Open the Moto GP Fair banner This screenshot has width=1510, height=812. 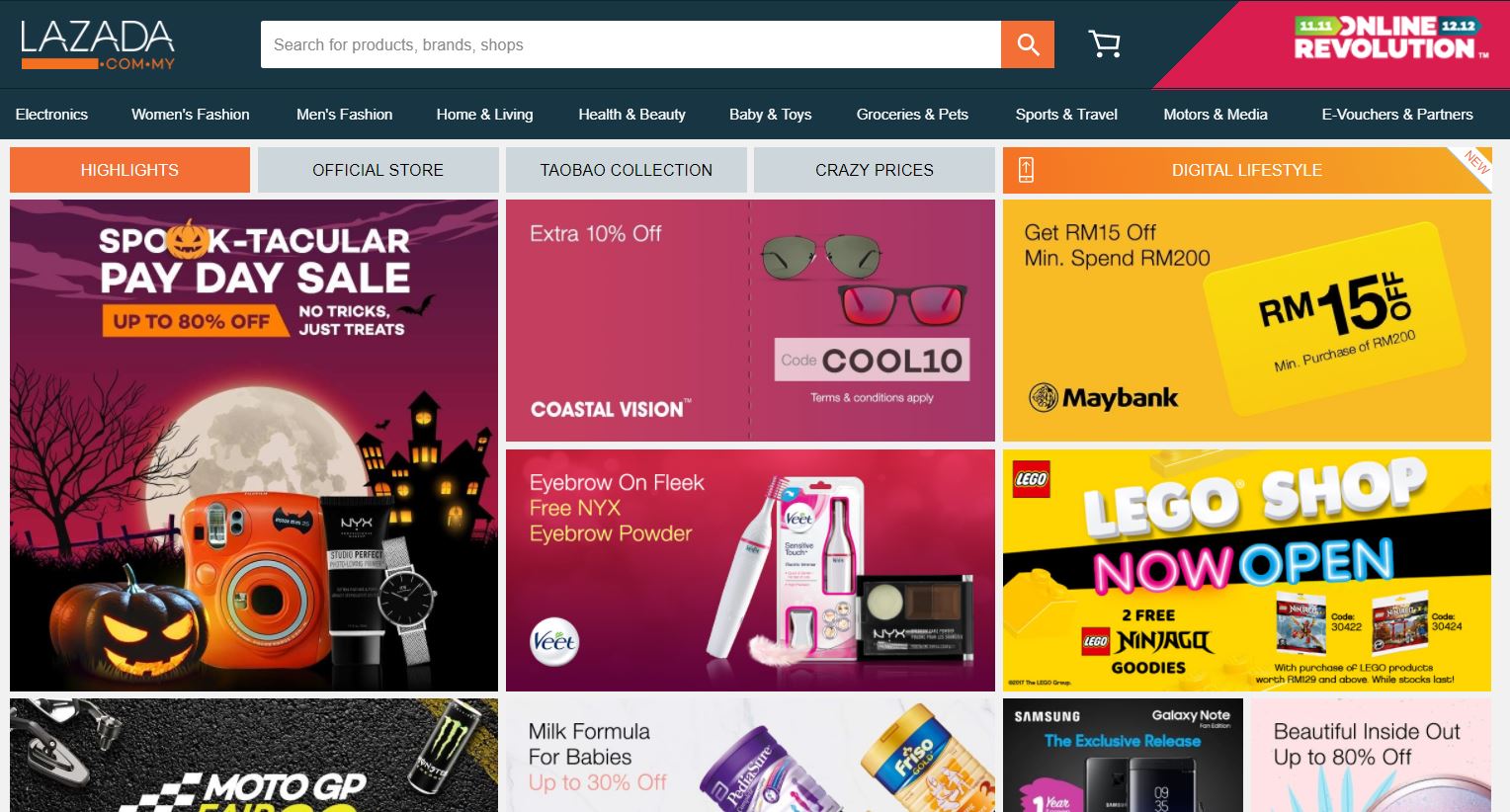[x=254, y=755]
